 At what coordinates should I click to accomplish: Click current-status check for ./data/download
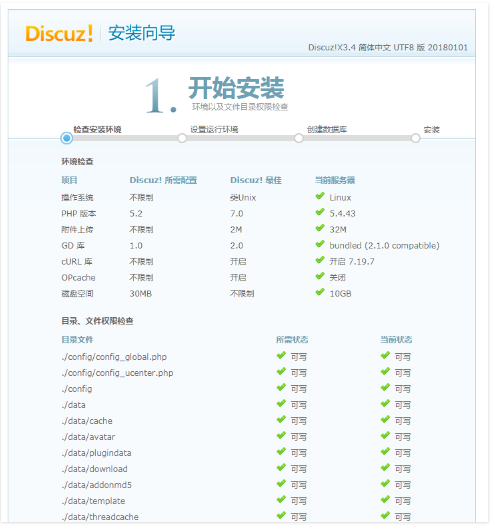(385, 468)
